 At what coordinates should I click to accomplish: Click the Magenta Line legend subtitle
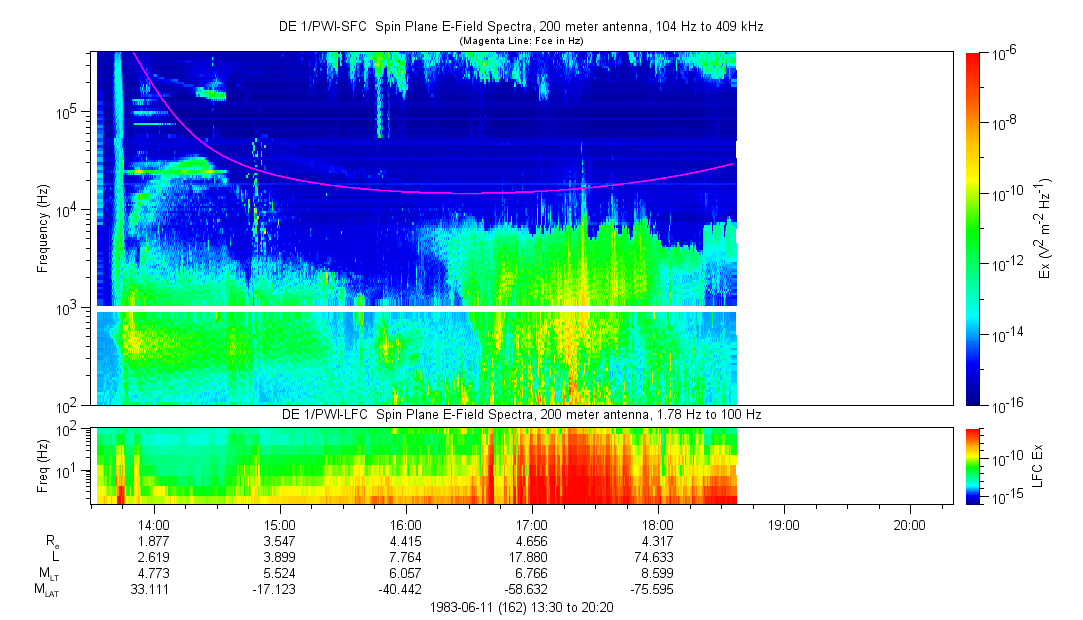pyautogui.click(x=521, y=41)
